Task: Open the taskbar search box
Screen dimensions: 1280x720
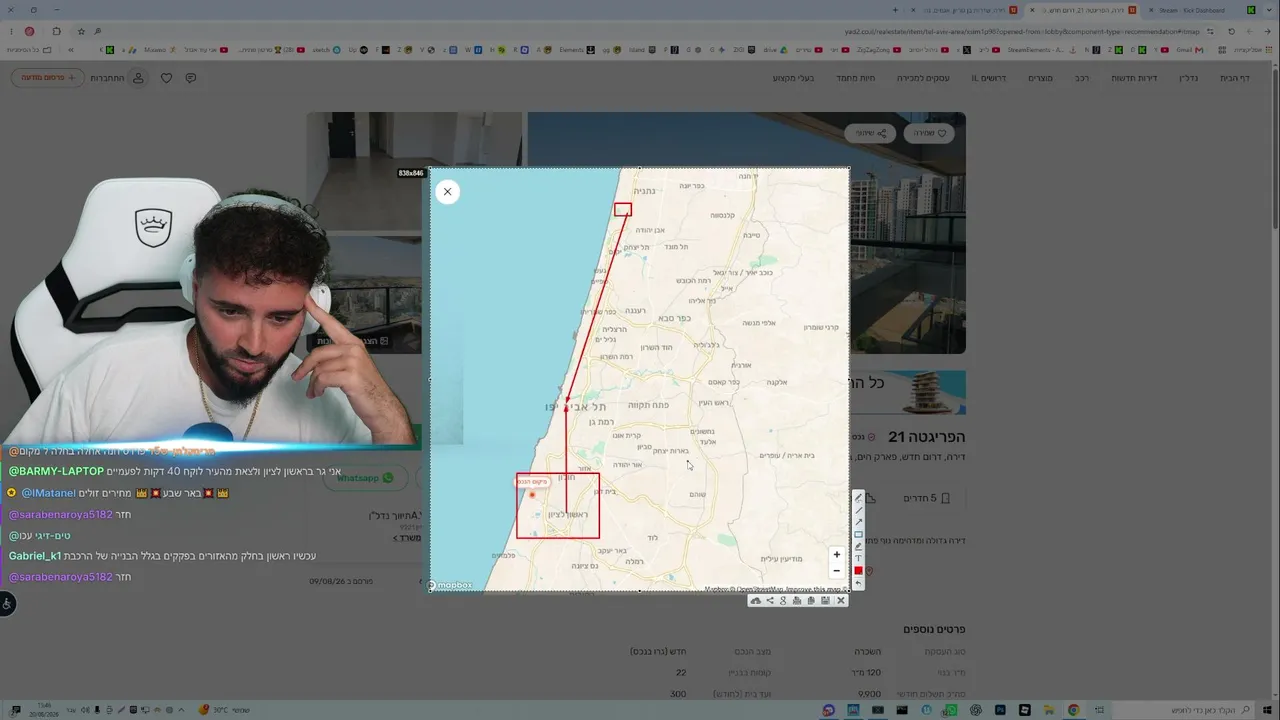Action: click(x=1184, y=710)
